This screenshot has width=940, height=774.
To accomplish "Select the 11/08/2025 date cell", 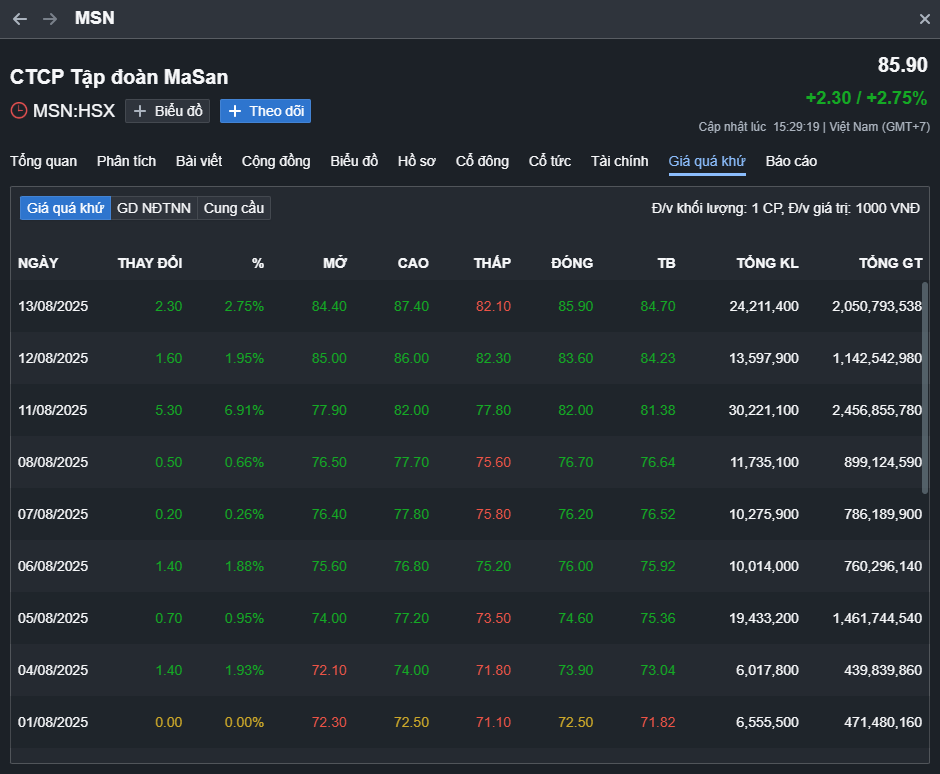I will 53,411.
